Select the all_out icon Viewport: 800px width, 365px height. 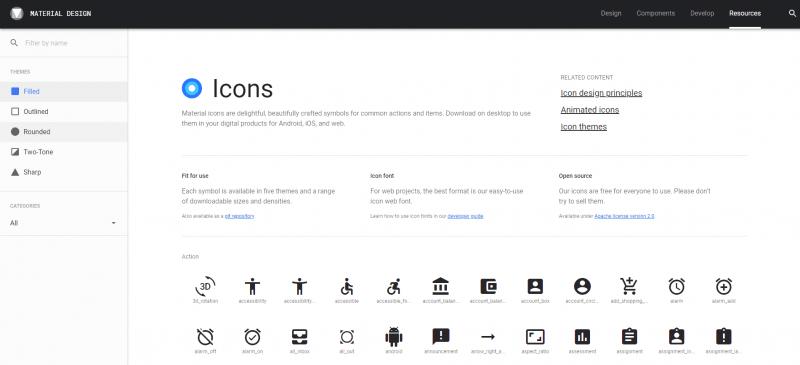346,336
